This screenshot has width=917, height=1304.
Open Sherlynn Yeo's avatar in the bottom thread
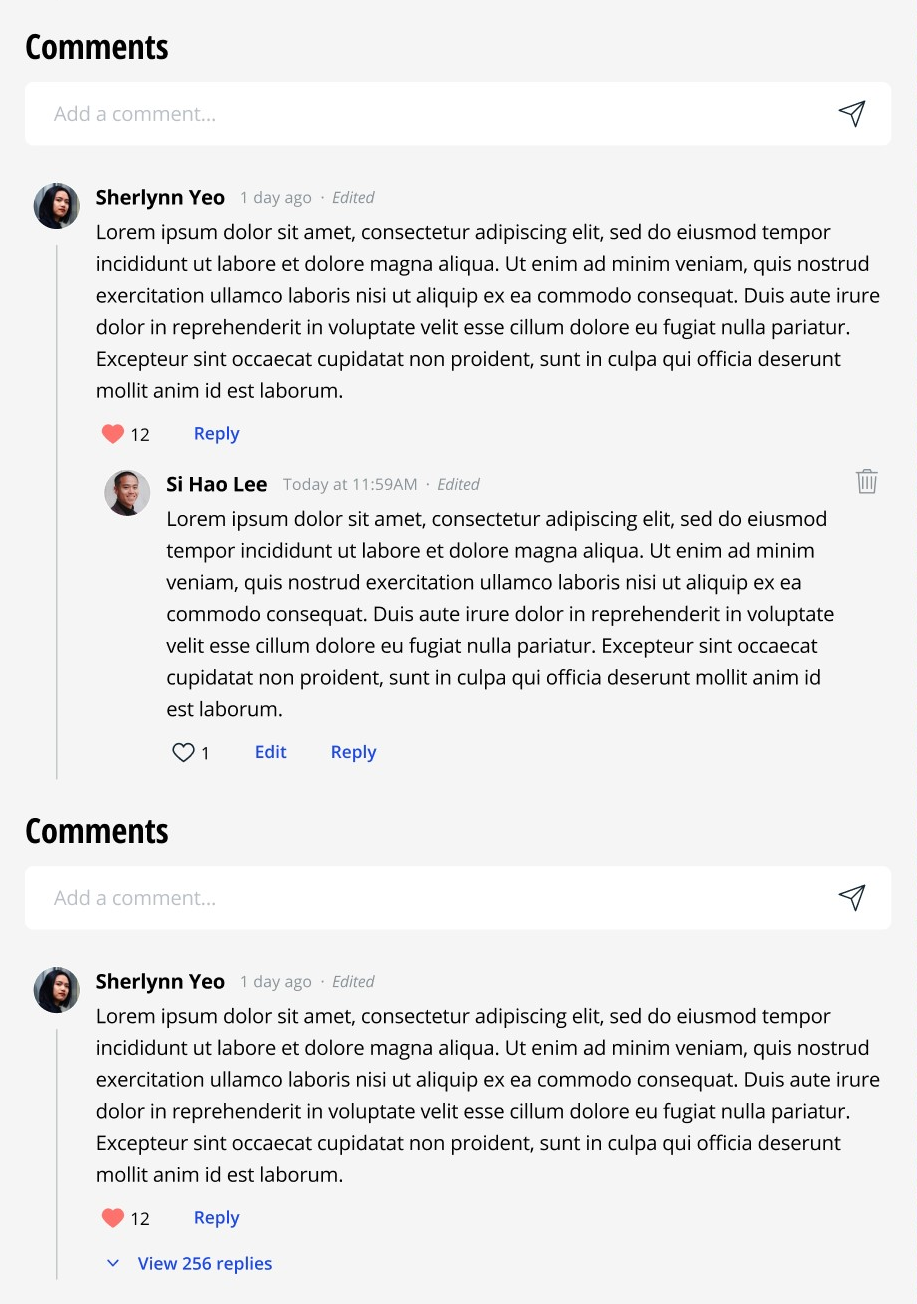tap(57, 990)
